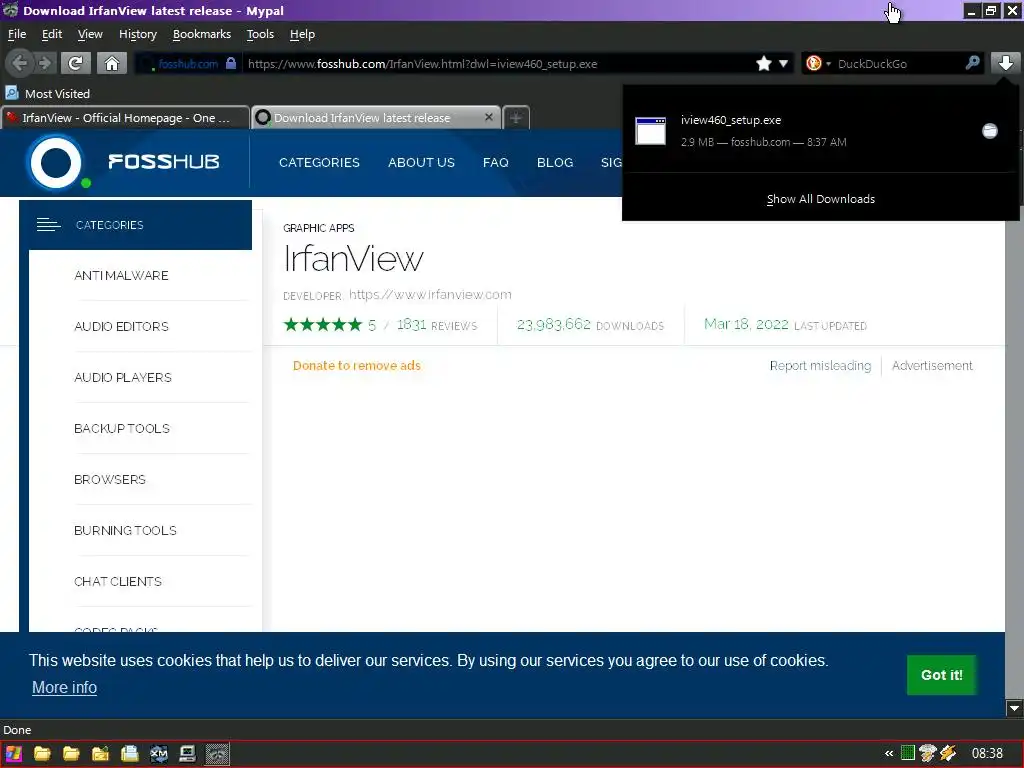The width and height of the screenshot is (1024, 768).
Task: Open the cookie More info link
Action: pyautogui.click(x=65, y=688)
